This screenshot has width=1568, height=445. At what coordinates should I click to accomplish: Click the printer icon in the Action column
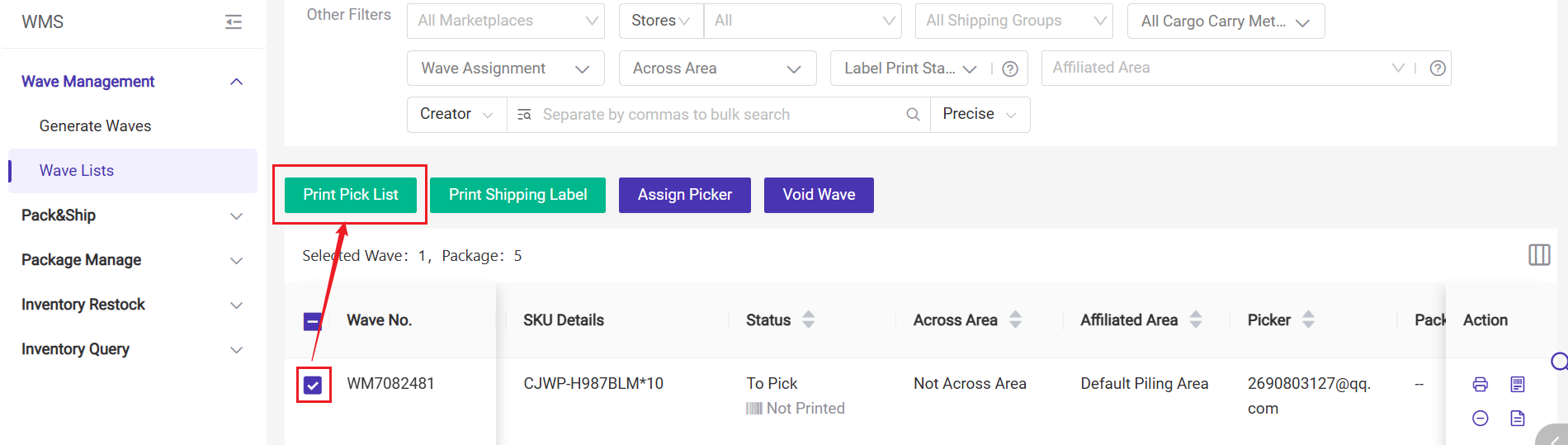1480,384
